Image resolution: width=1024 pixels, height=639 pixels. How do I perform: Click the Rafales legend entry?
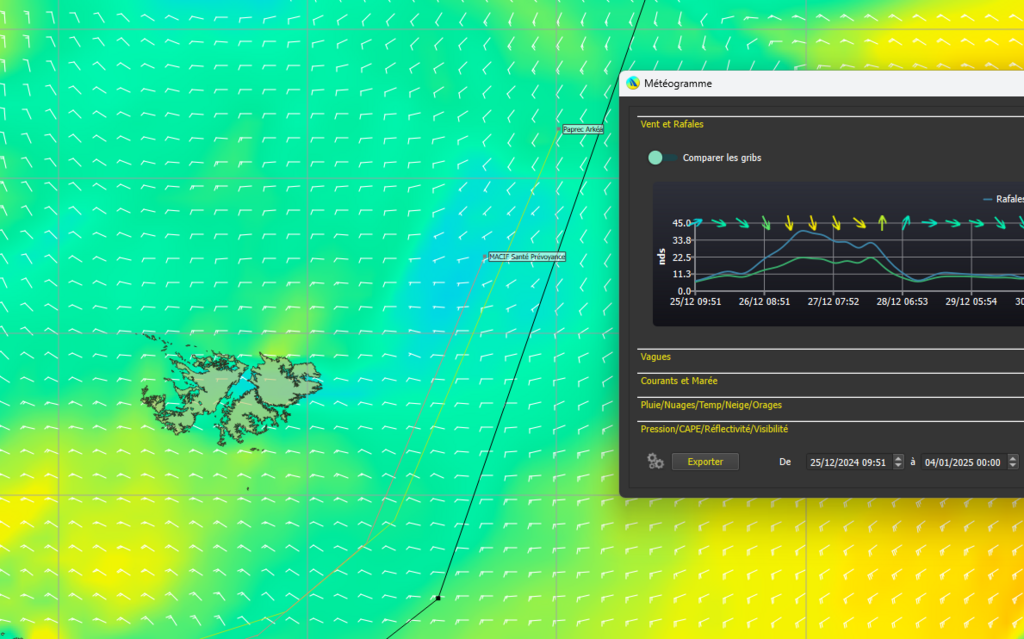(x=1004, y=199)
